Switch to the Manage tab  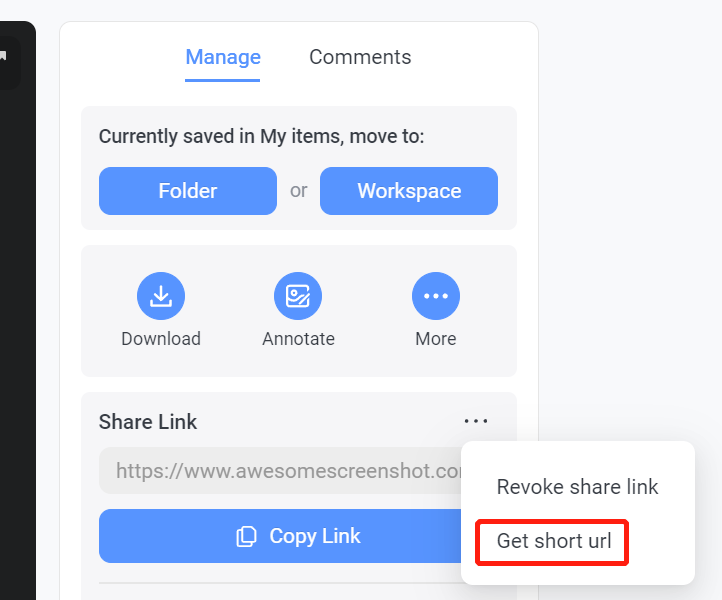(223, 57)
